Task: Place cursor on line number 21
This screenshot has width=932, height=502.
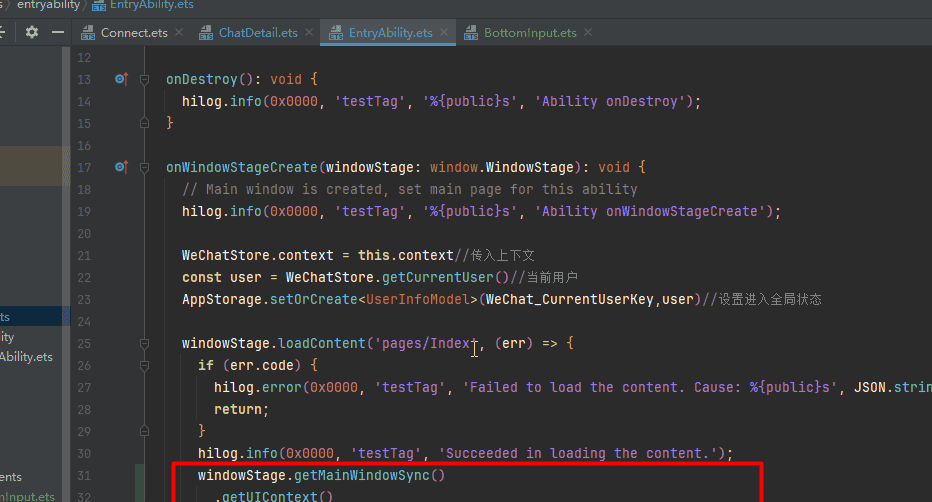Action: coord(84,255)
